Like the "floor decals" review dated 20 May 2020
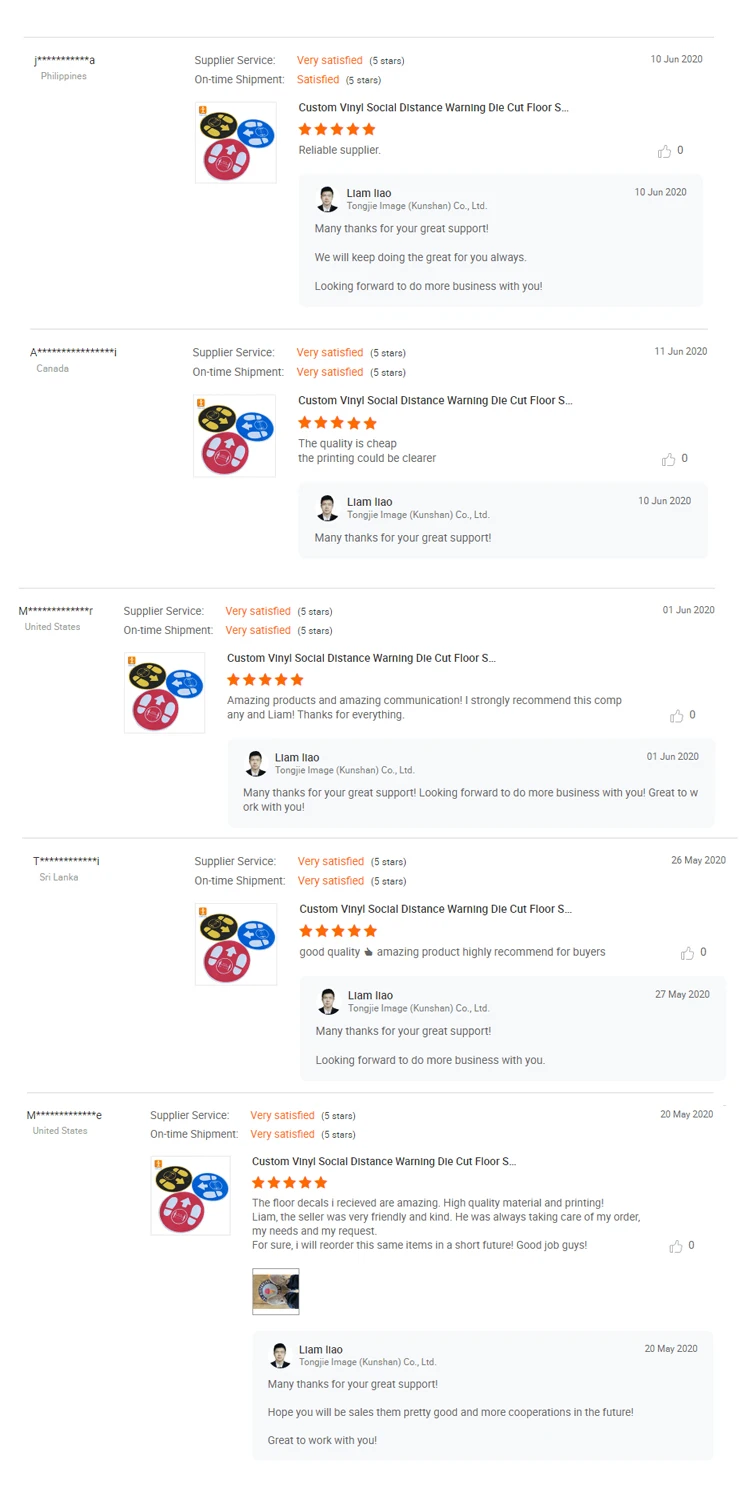The image size is (750, 1500). [676, 1246]
